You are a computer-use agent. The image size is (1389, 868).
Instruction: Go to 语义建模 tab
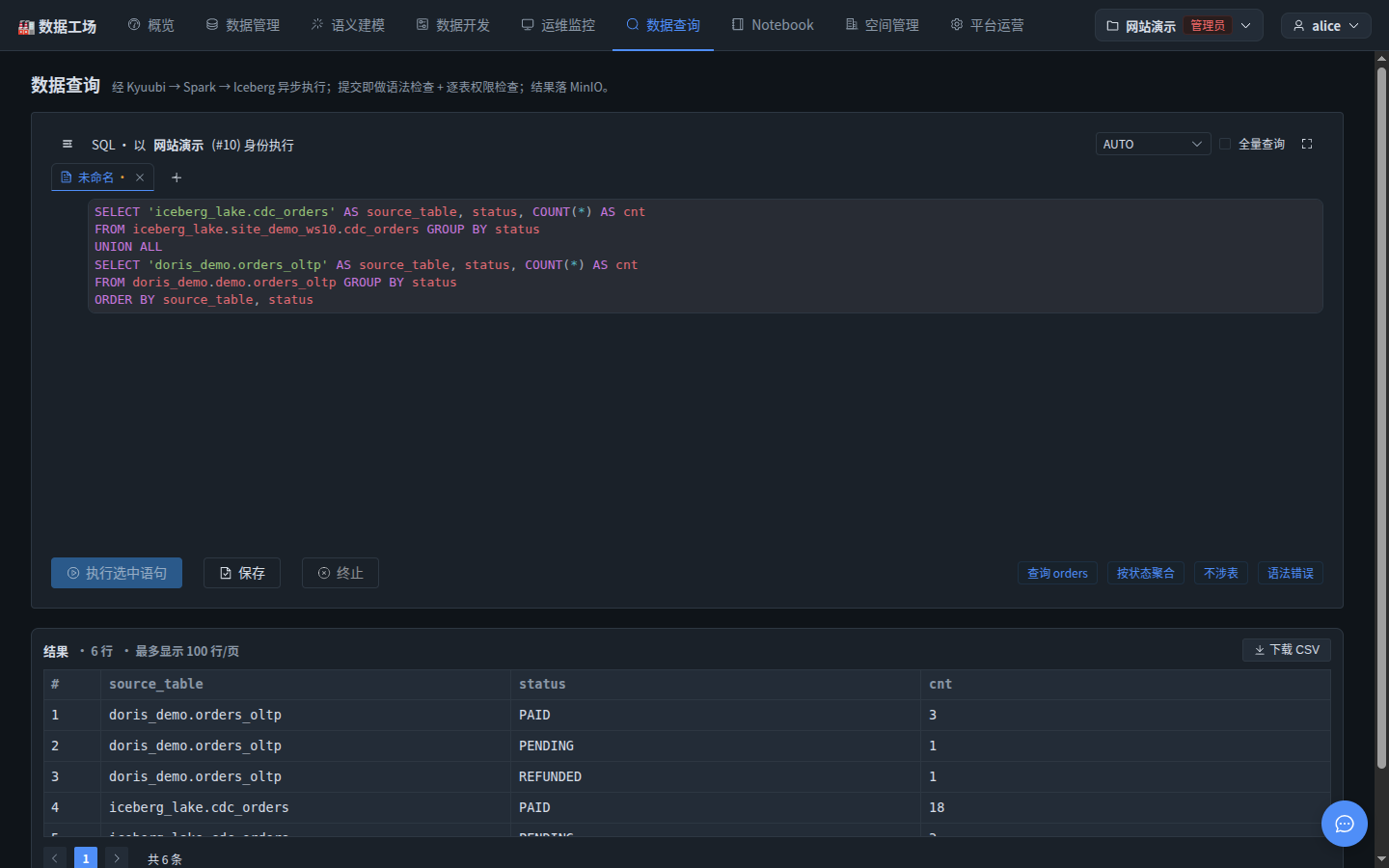(348, 25)
